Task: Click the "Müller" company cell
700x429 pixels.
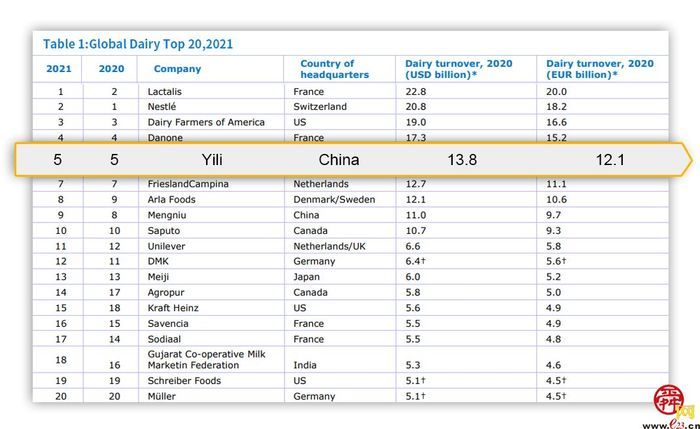Action: pos(162,396)
